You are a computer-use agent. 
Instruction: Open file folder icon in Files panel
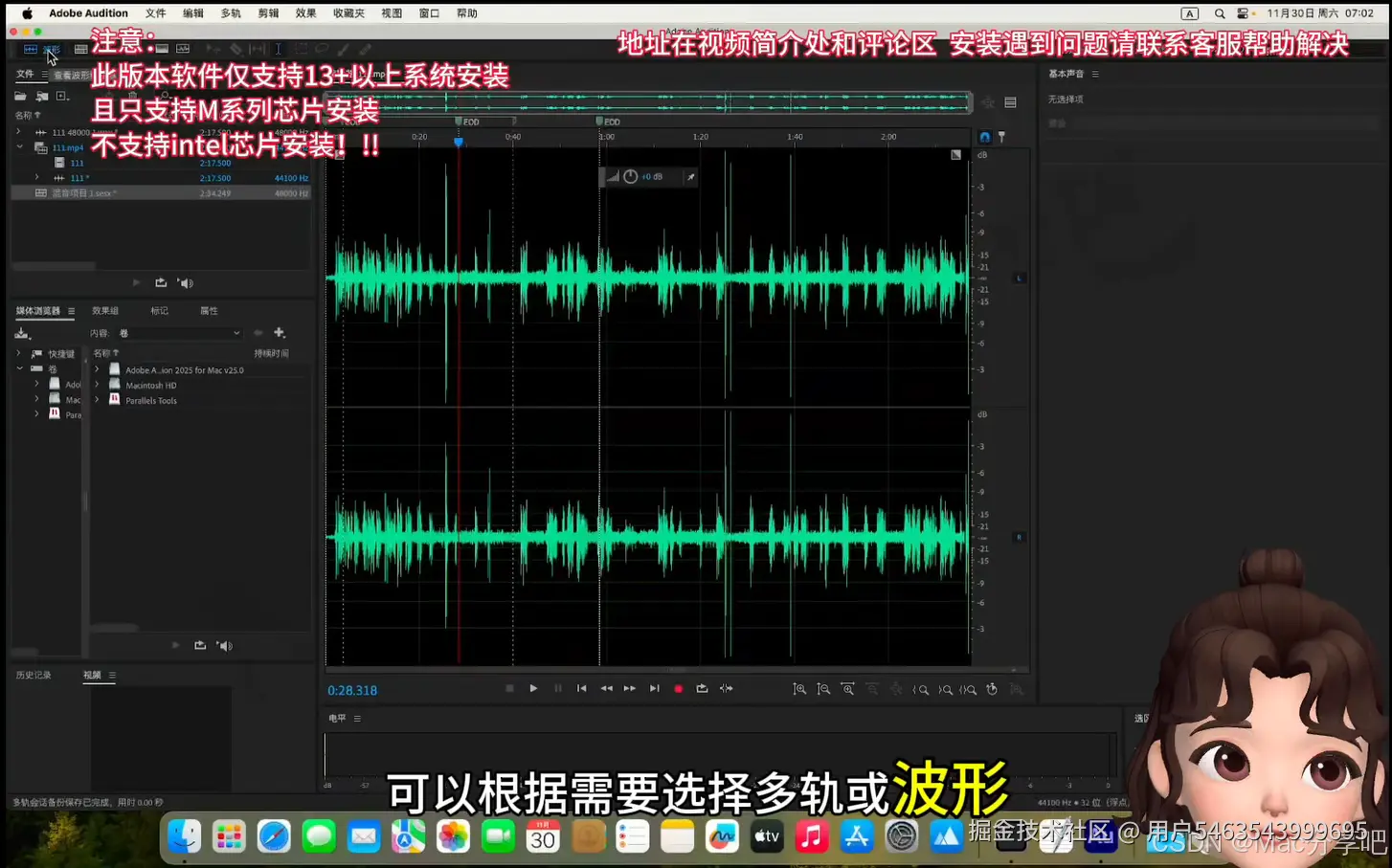click(x=20, y=96)
